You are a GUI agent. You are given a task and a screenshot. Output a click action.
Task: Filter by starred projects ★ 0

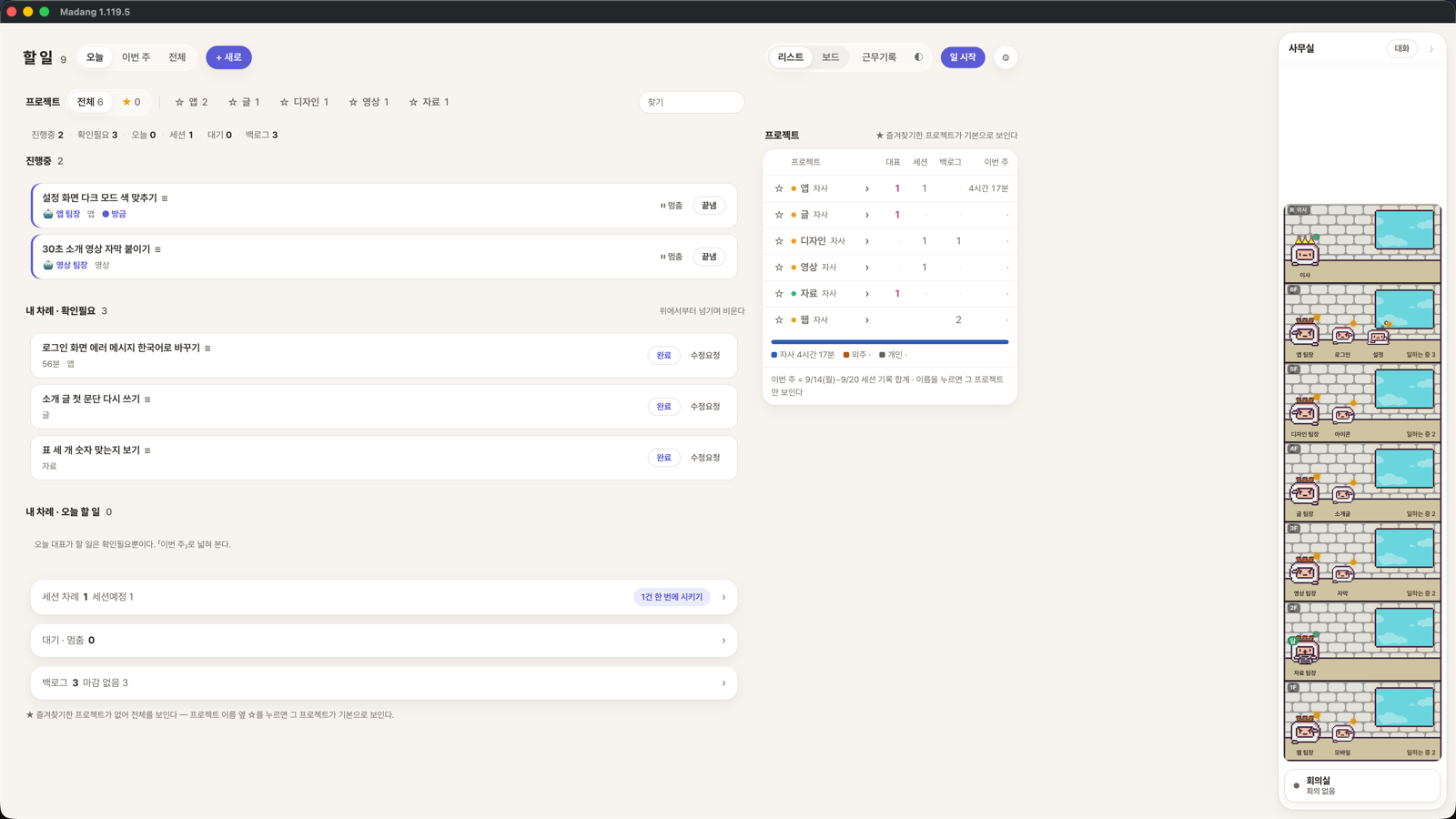point(131,102)
